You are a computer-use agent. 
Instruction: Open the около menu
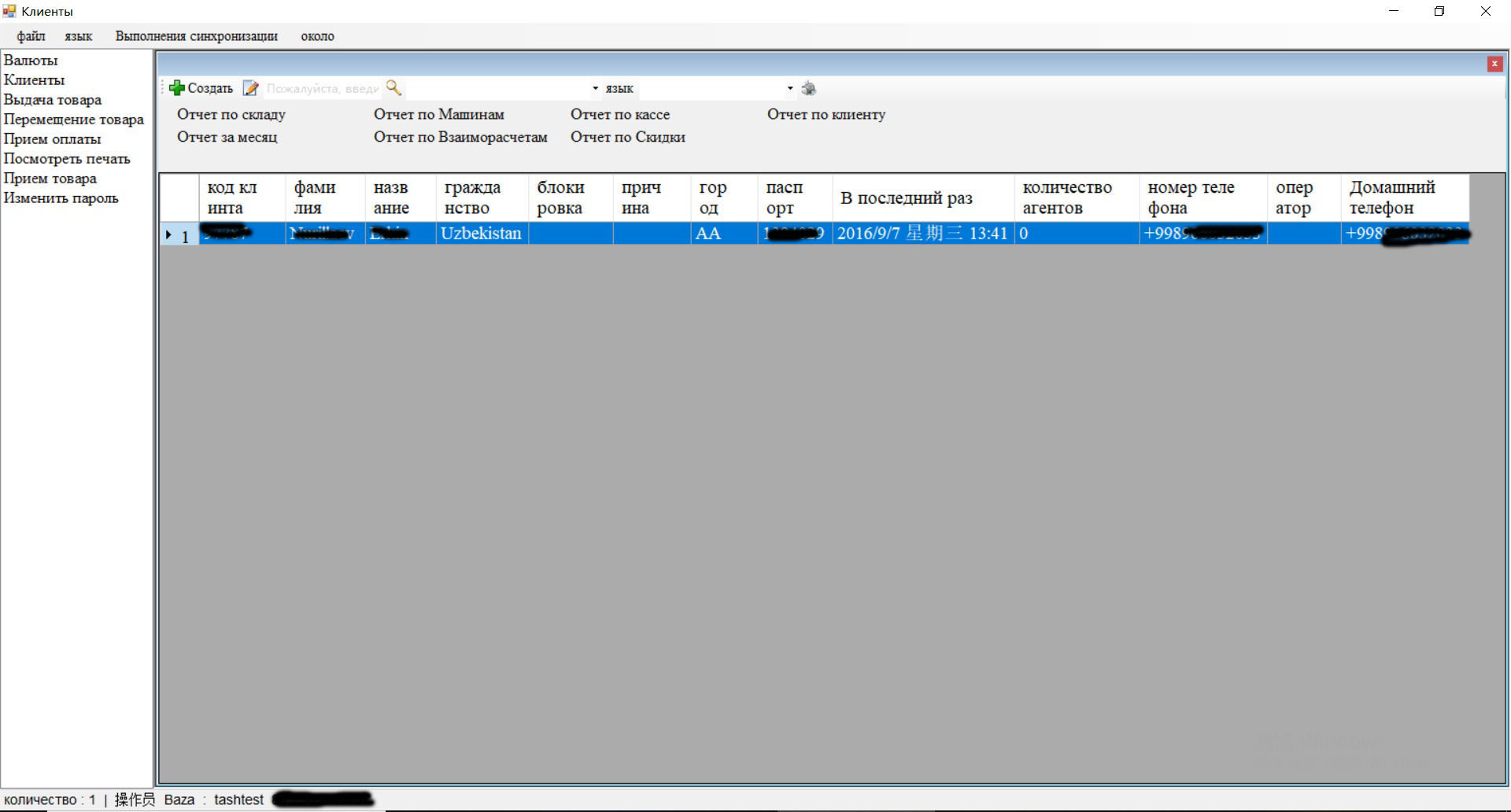317,36
